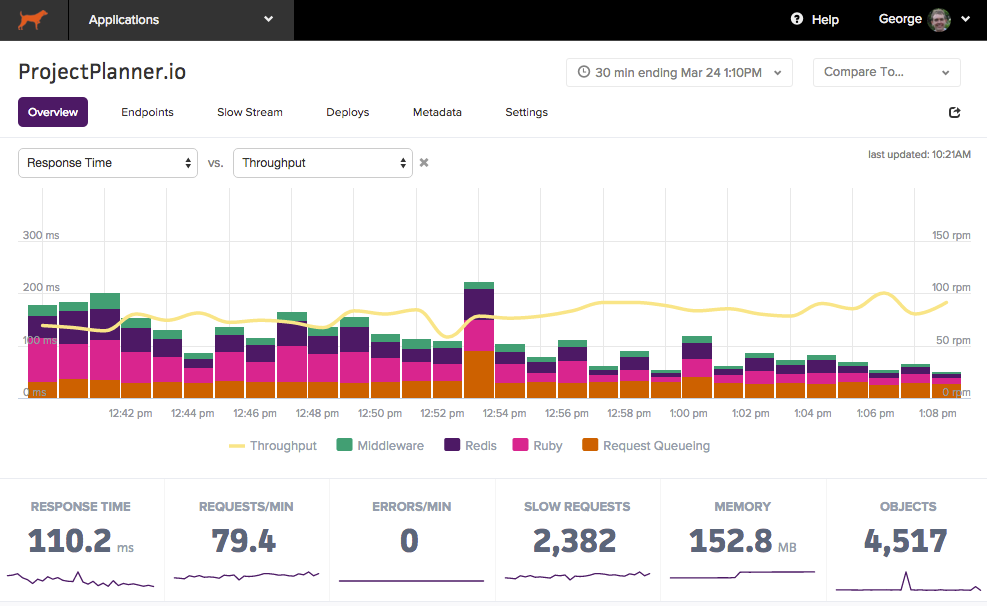Click the Memory 152.8 MB card
This screenshot has height=606, width=987.
743,540
